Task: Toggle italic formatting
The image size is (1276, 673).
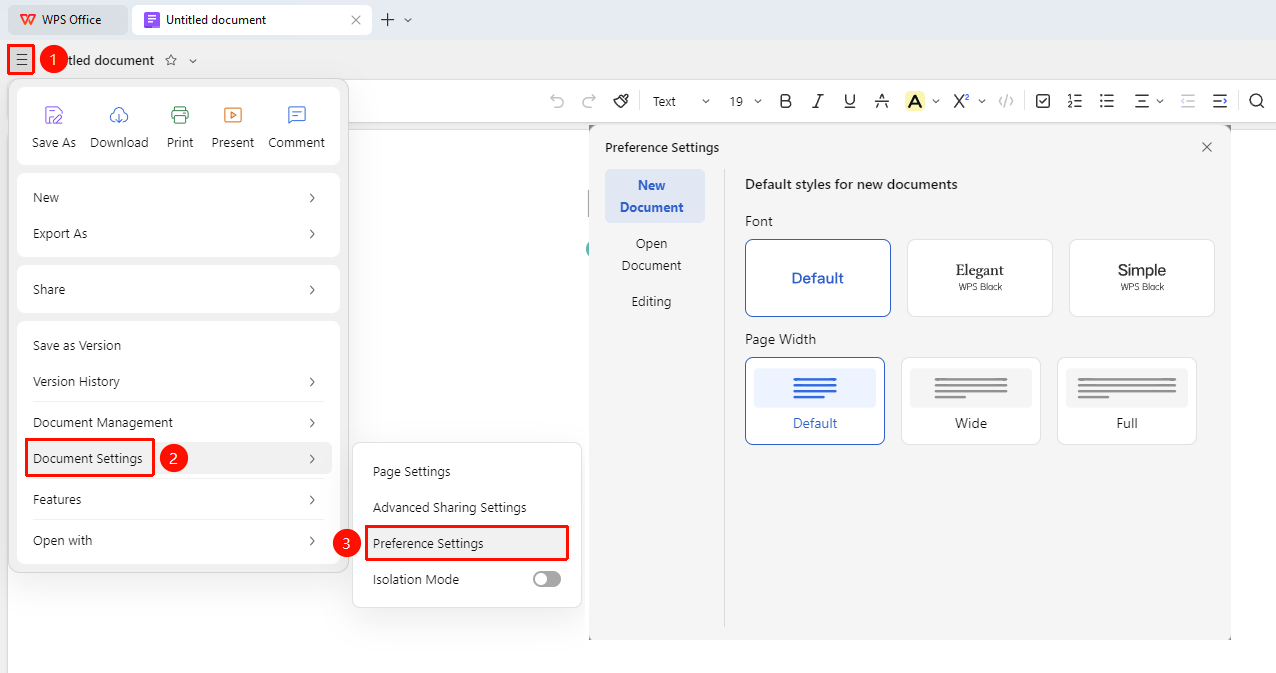Action: [818, 101]
